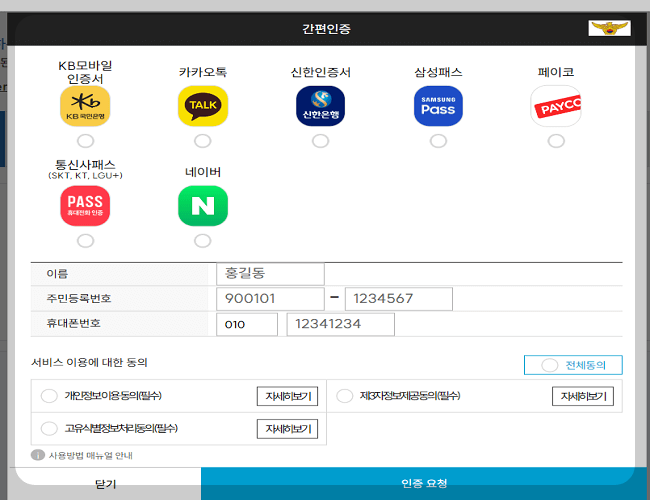Select the 카카오톡 radio button
The image size is (650, 500).
point(203,141)
